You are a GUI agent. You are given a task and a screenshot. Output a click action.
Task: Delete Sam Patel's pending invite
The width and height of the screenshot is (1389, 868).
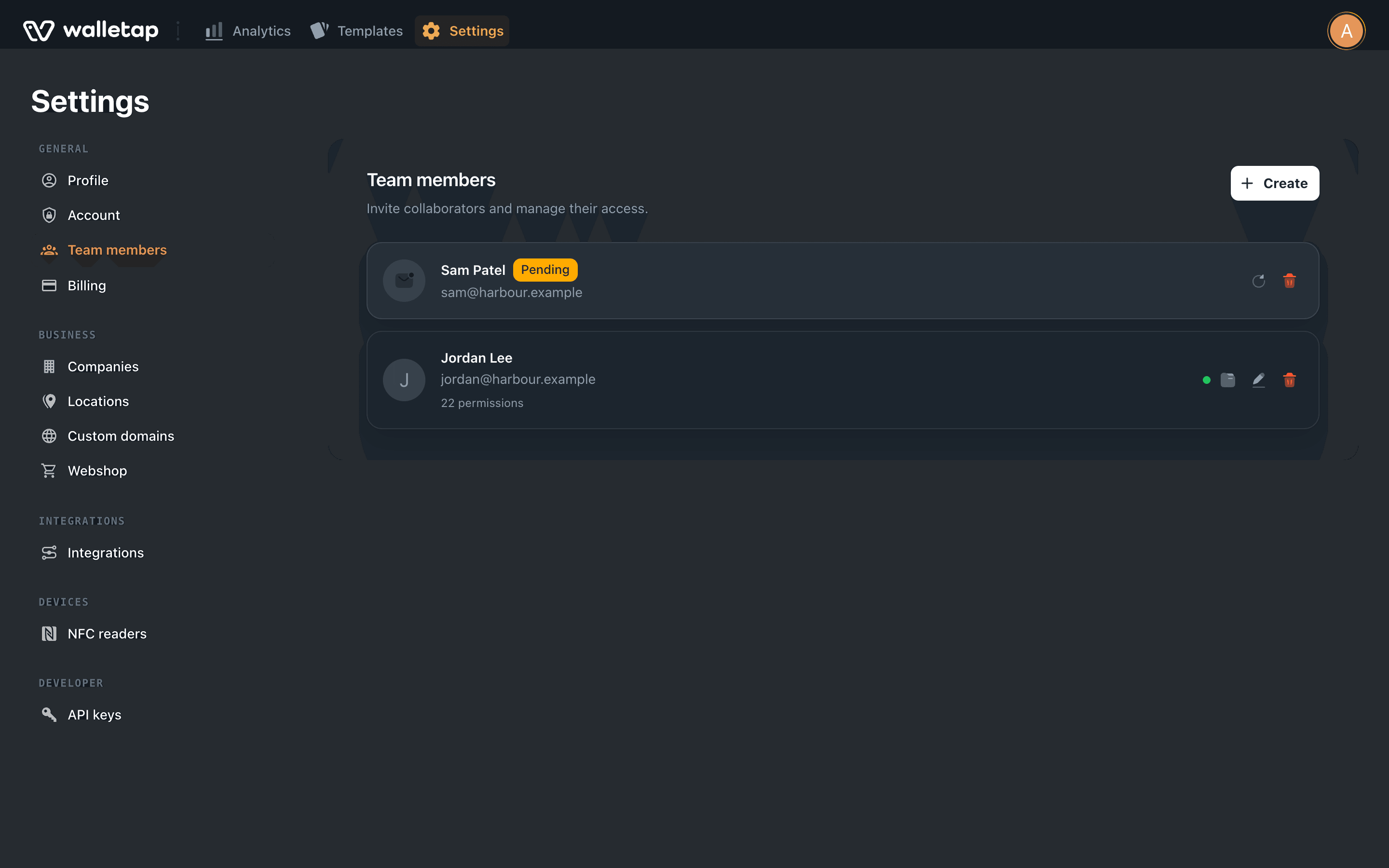point(1289,281)
